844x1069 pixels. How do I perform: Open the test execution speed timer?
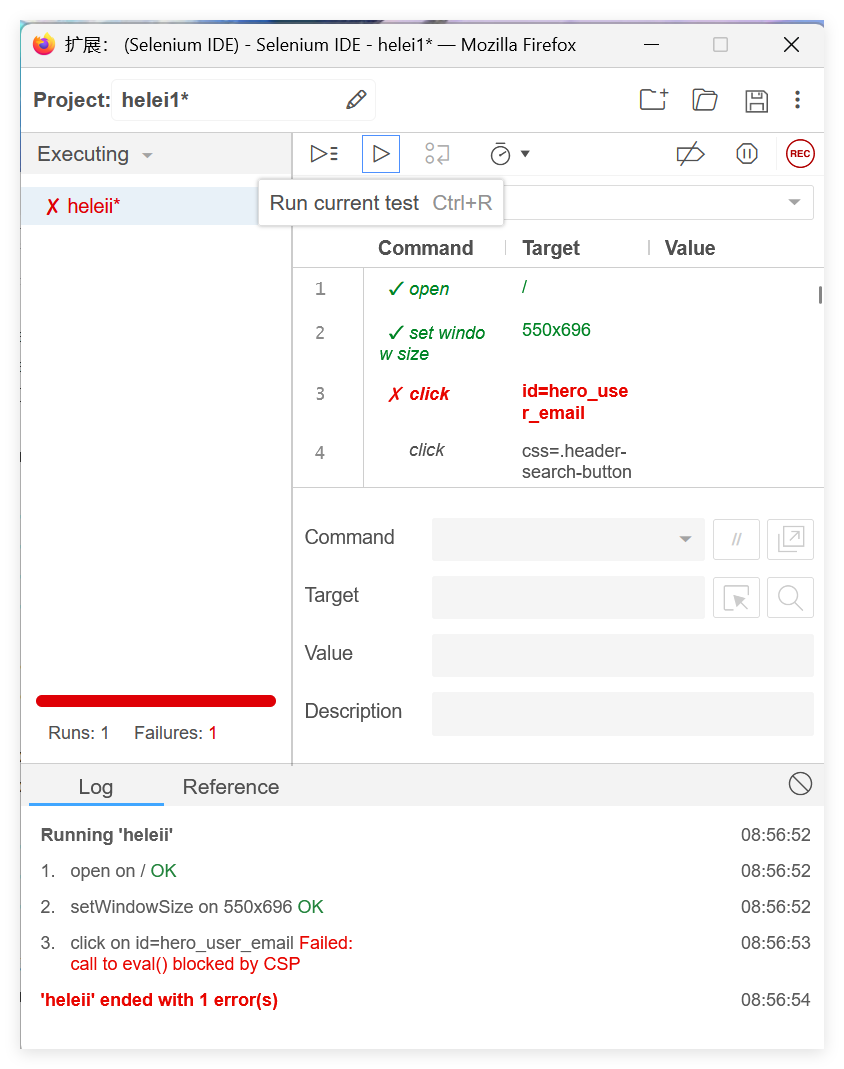click(x=500, y=154)
